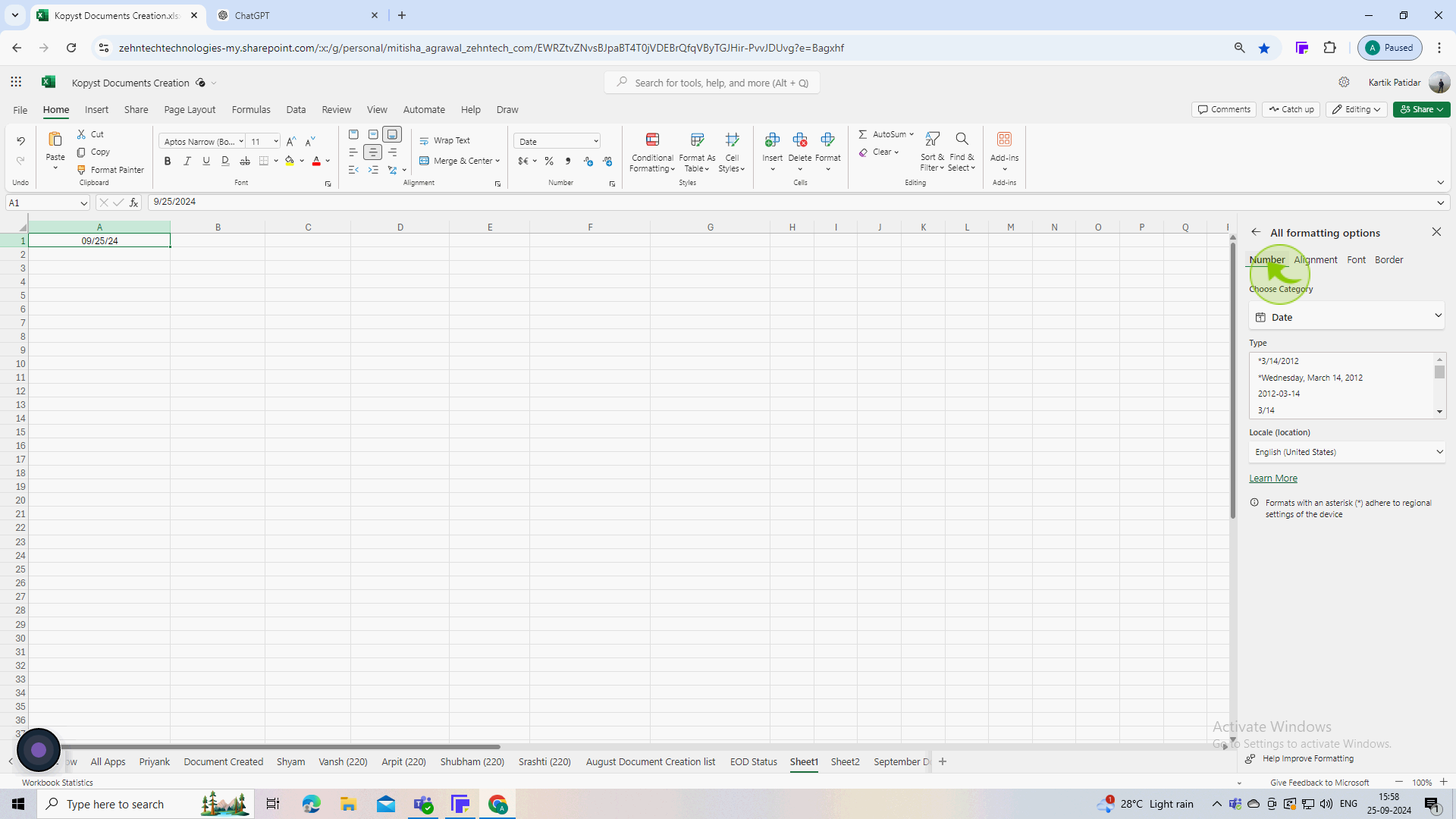The image size is (1456, 819).
Task: Open Workbook Statistics in status bar
Action: (x=58, y=782)
